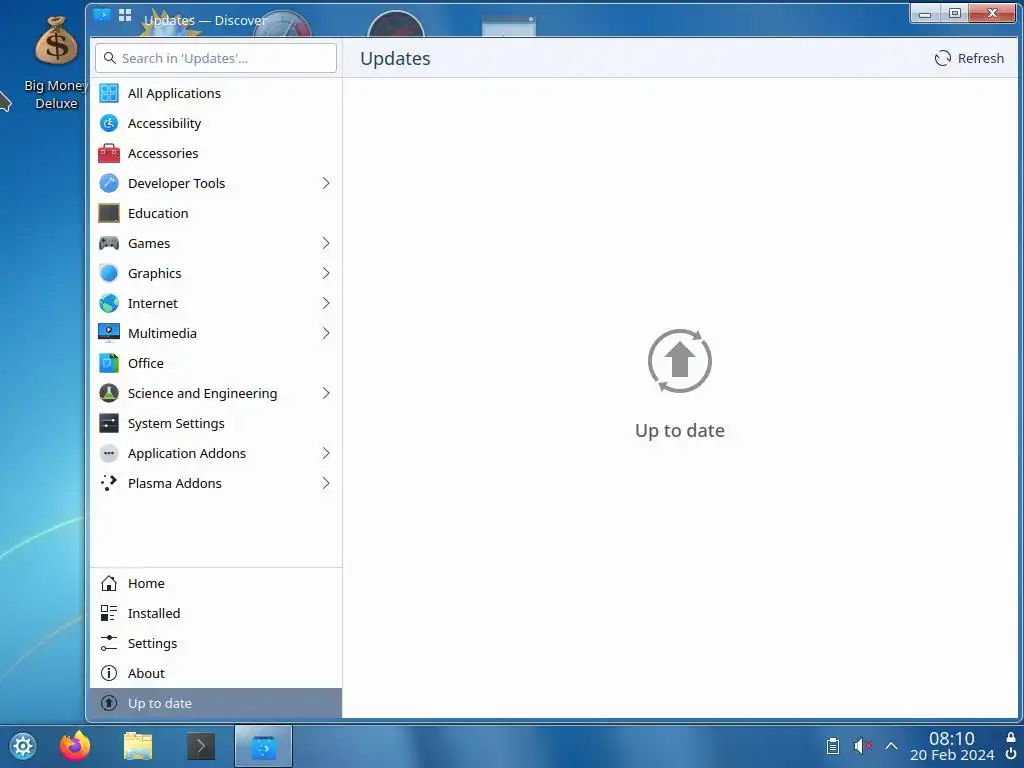Expand the Games category chevron

(326, 244)
